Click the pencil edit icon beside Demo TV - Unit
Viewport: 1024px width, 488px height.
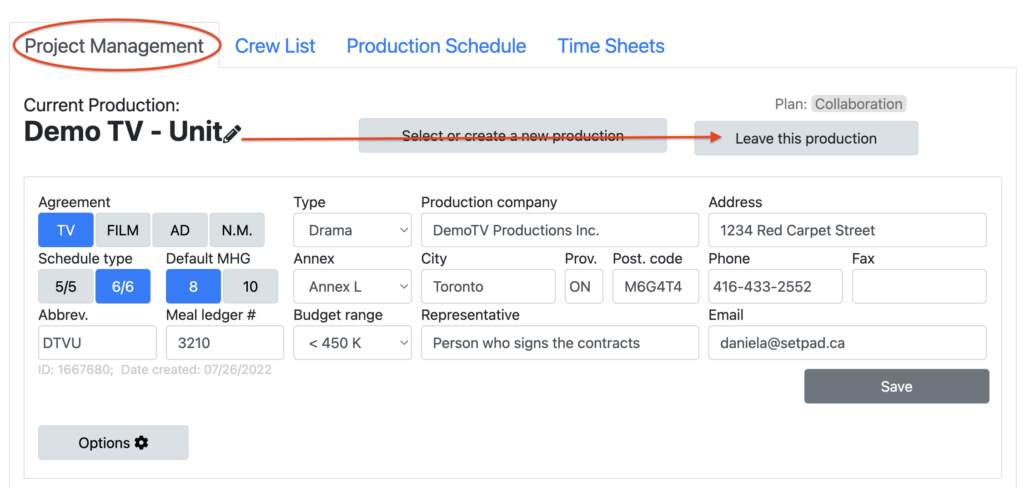(232, 134)
